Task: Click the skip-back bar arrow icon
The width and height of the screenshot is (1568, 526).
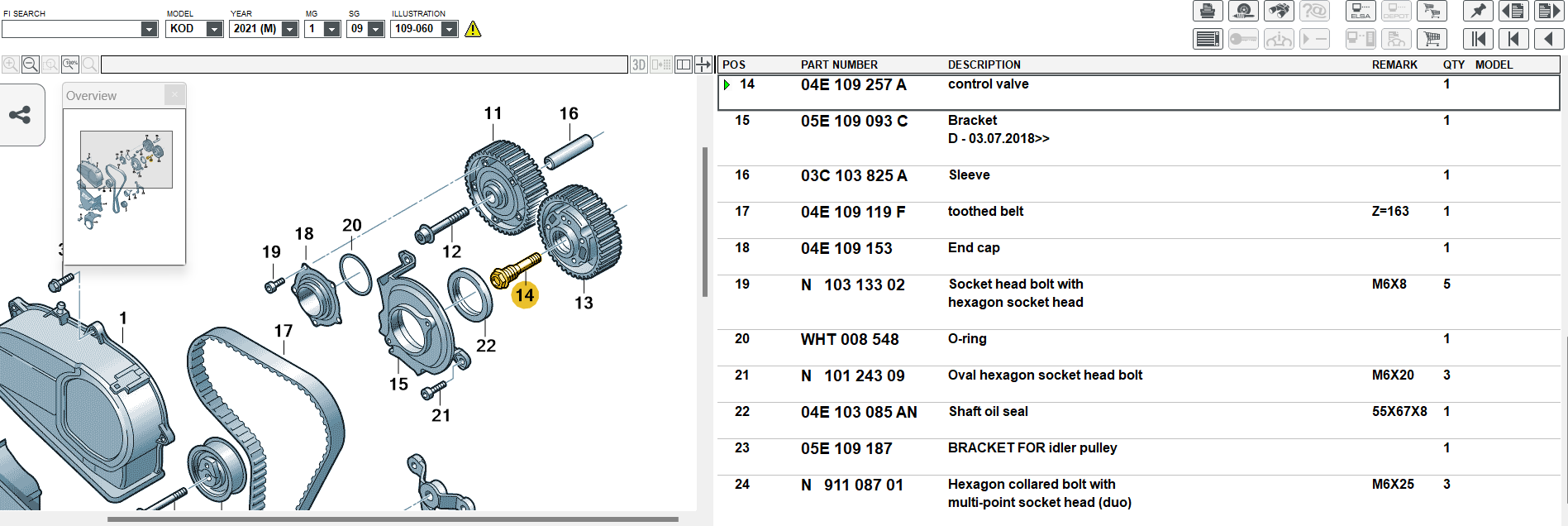Action: 1513,39
